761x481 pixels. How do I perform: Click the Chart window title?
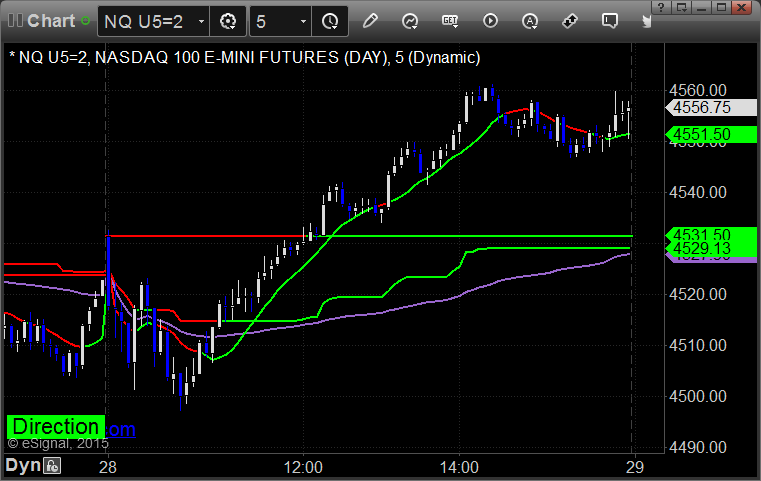pyautogui.click(x=51, y=21)
